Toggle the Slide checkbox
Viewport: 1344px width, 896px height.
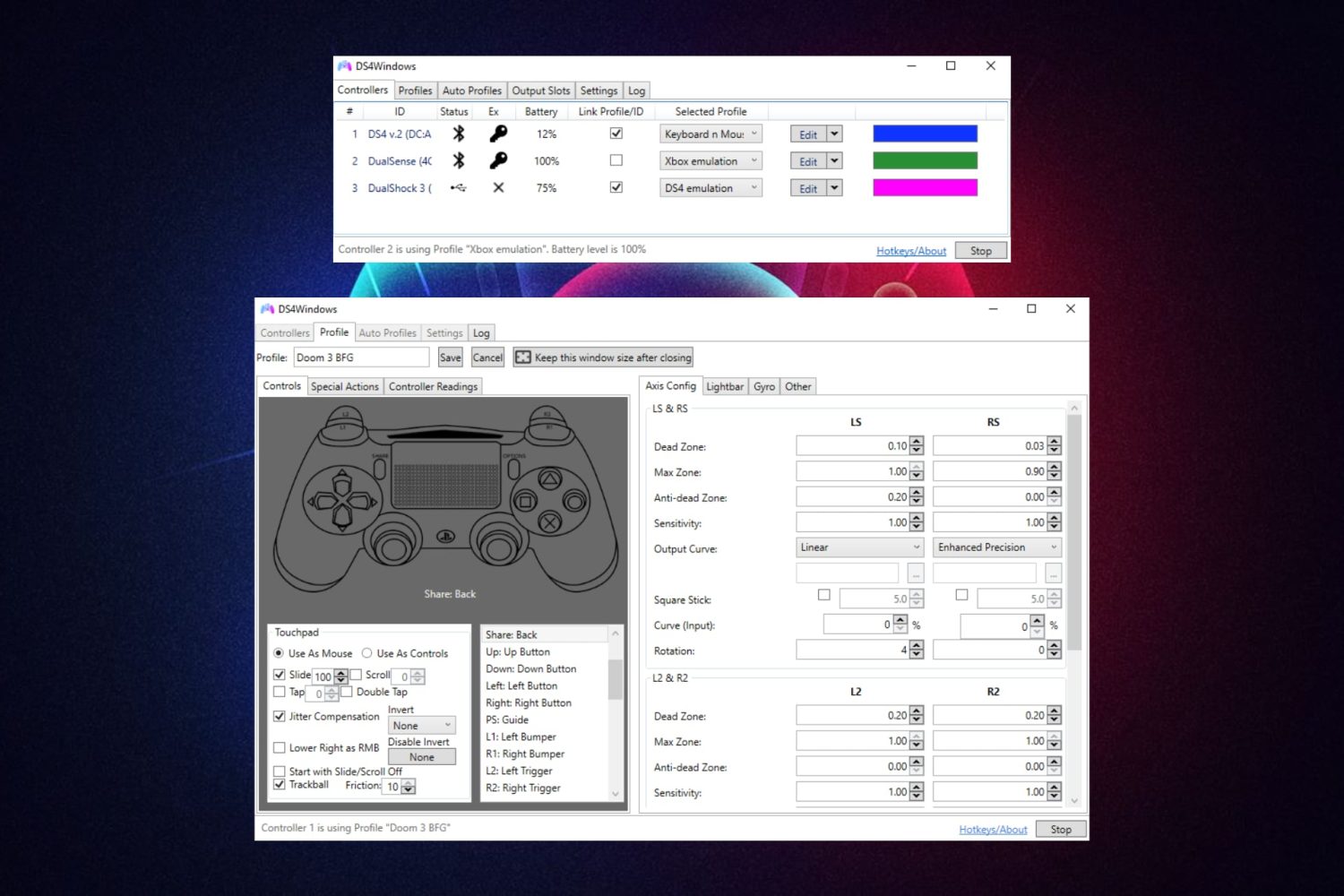pos(279,675)
